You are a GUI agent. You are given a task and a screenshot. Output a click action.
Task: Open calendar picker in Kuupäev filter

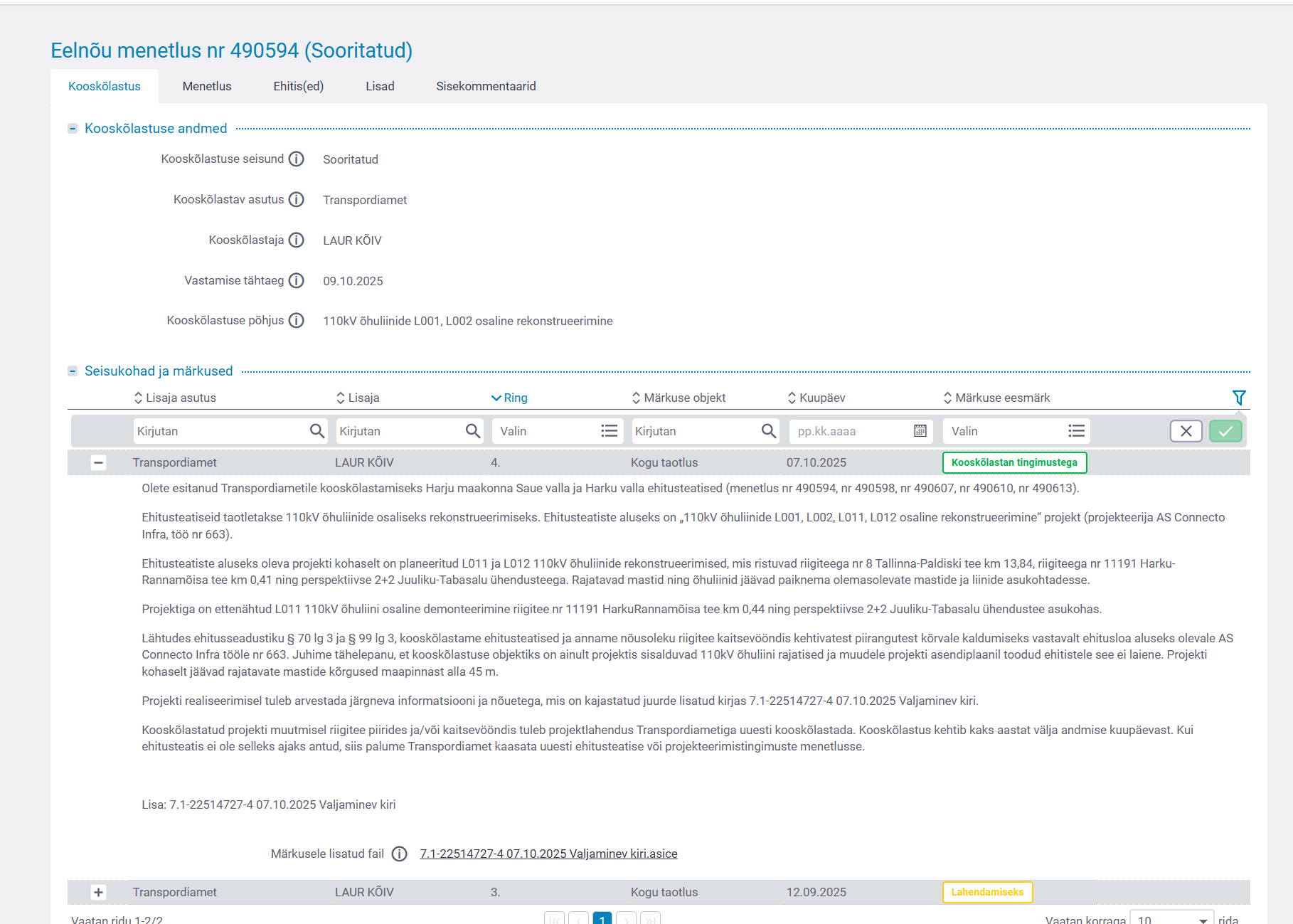coord(920,431)
